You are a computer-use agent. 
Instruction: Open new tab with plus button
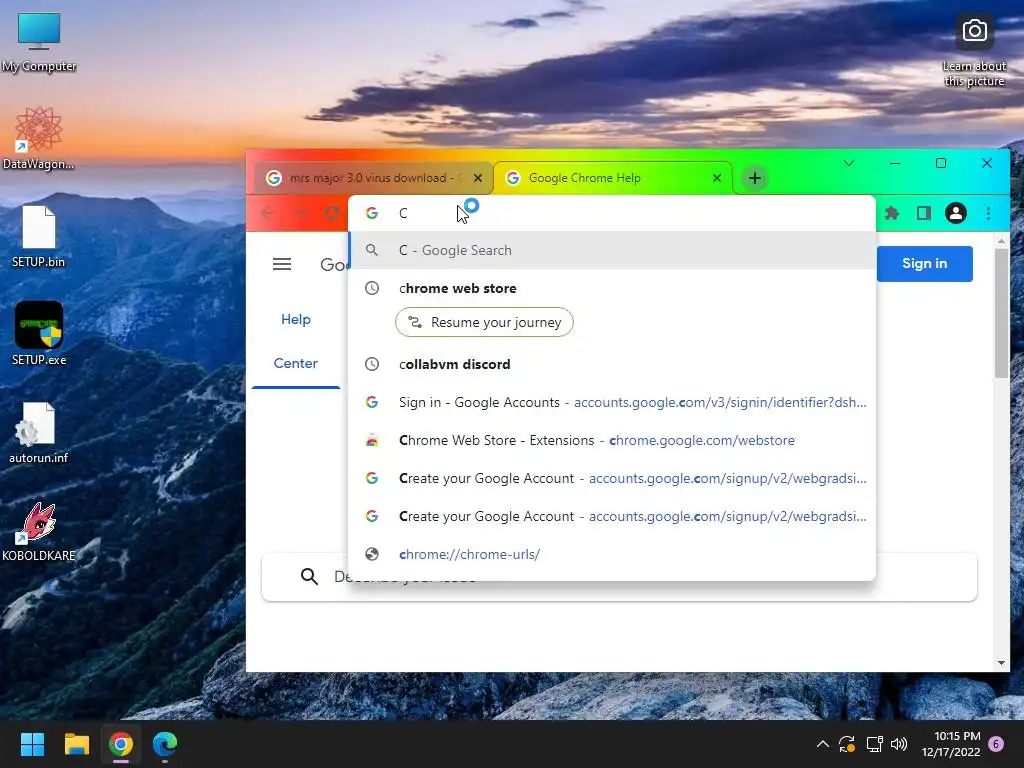pos(754,178)
